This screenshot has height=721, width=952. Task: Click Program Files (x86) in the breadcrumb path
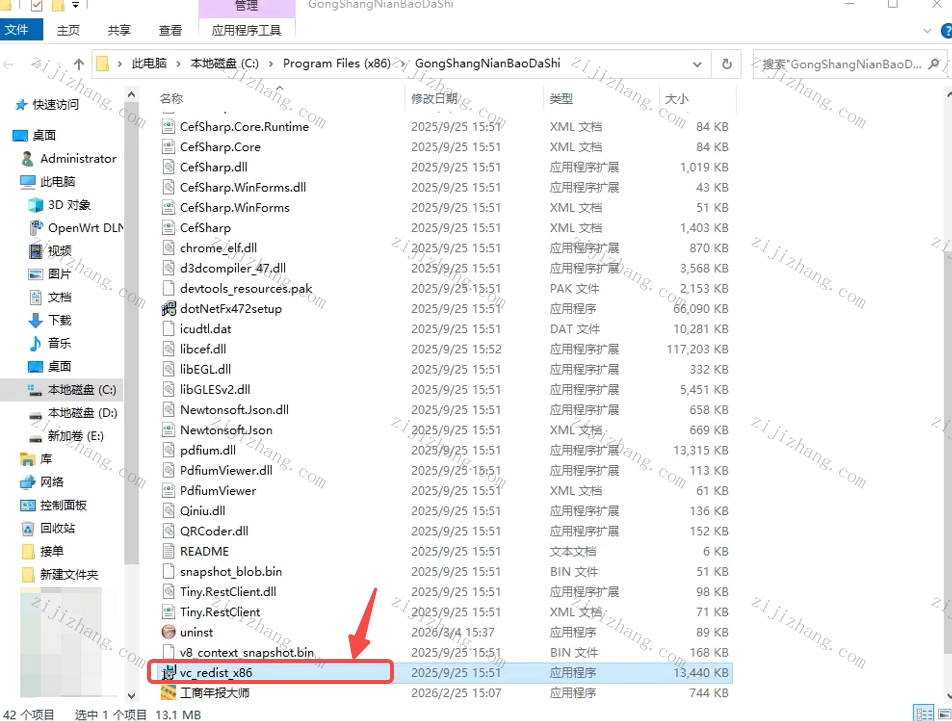tap(336, 64)
